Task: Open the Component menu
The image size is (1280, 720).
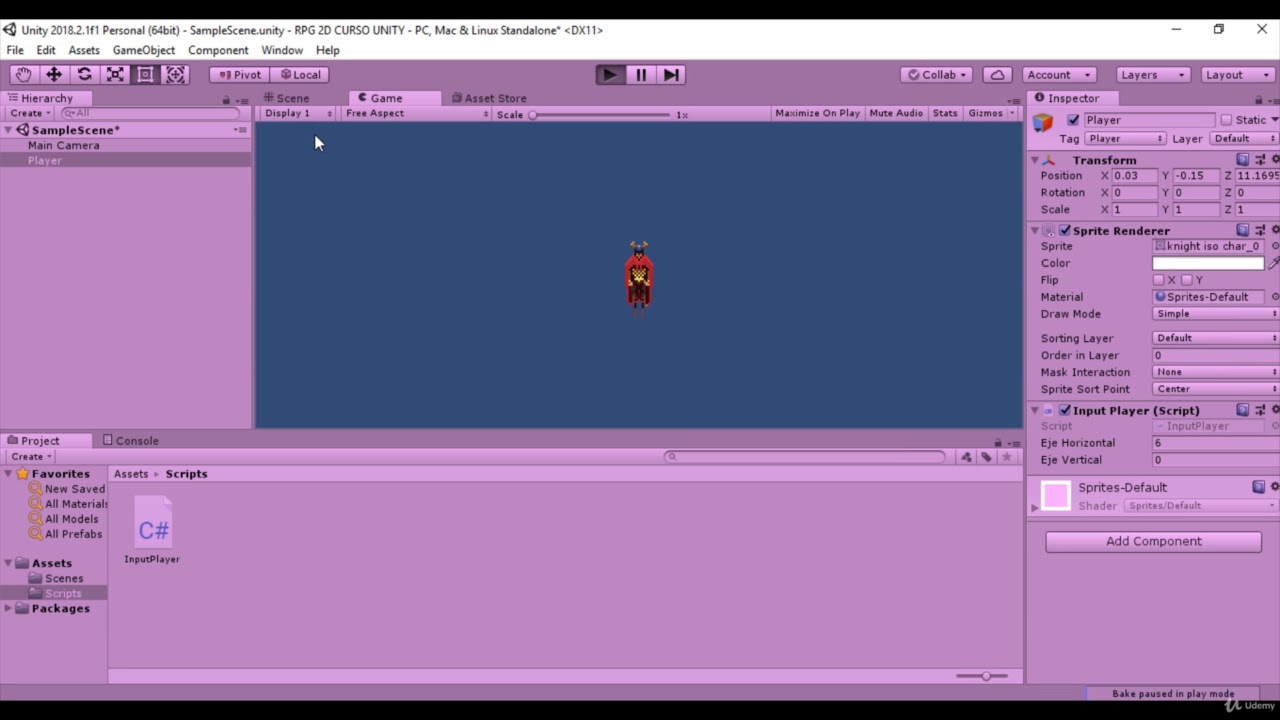Action: pos(218,50)
